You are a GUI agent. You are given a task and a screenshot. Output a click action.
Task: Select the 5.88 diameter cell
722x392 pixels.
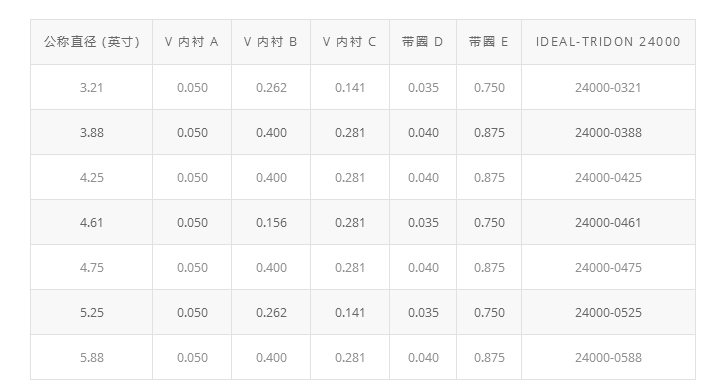92,357
